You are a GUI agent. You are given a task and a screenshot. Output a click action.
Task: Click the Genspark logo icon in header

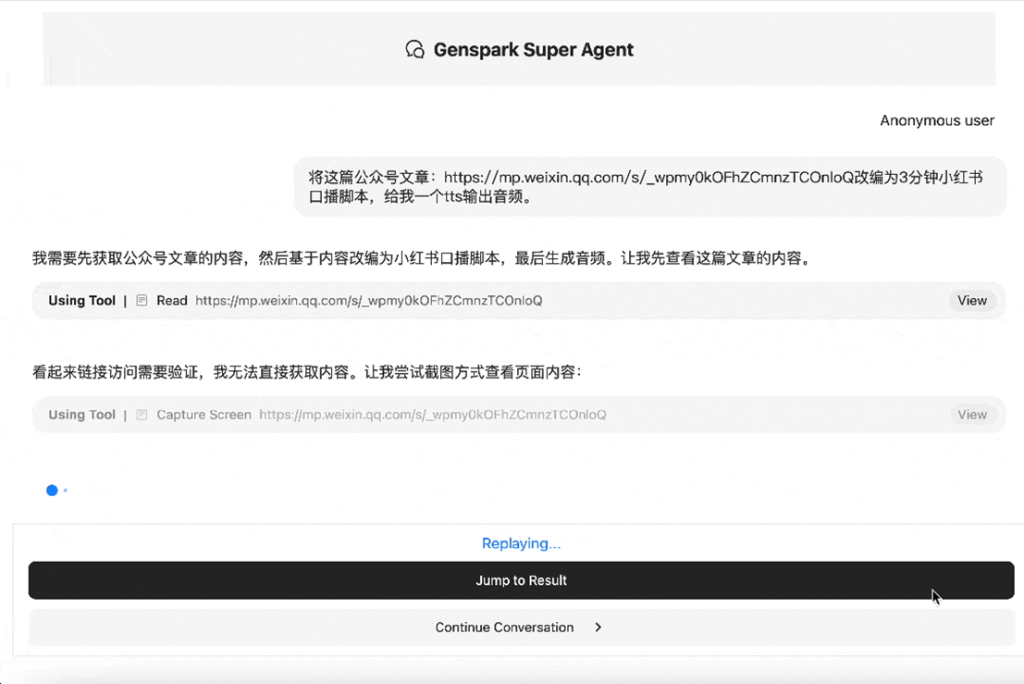[x=414, y=50]
